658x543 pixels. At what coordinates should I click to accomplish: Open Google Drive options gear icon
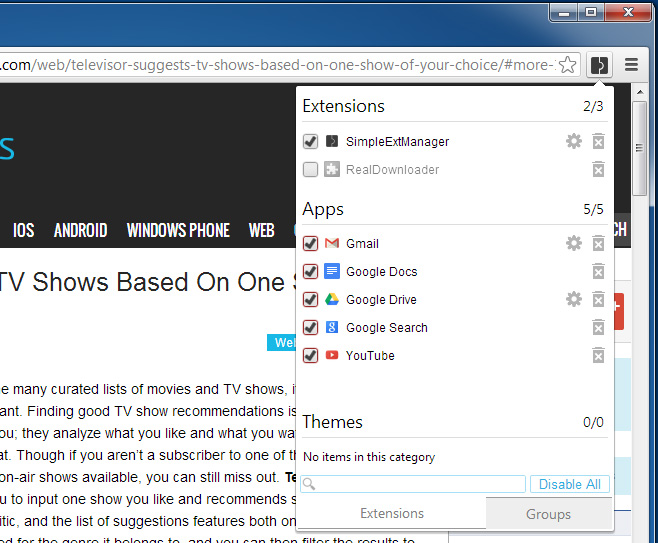[574, 300]
